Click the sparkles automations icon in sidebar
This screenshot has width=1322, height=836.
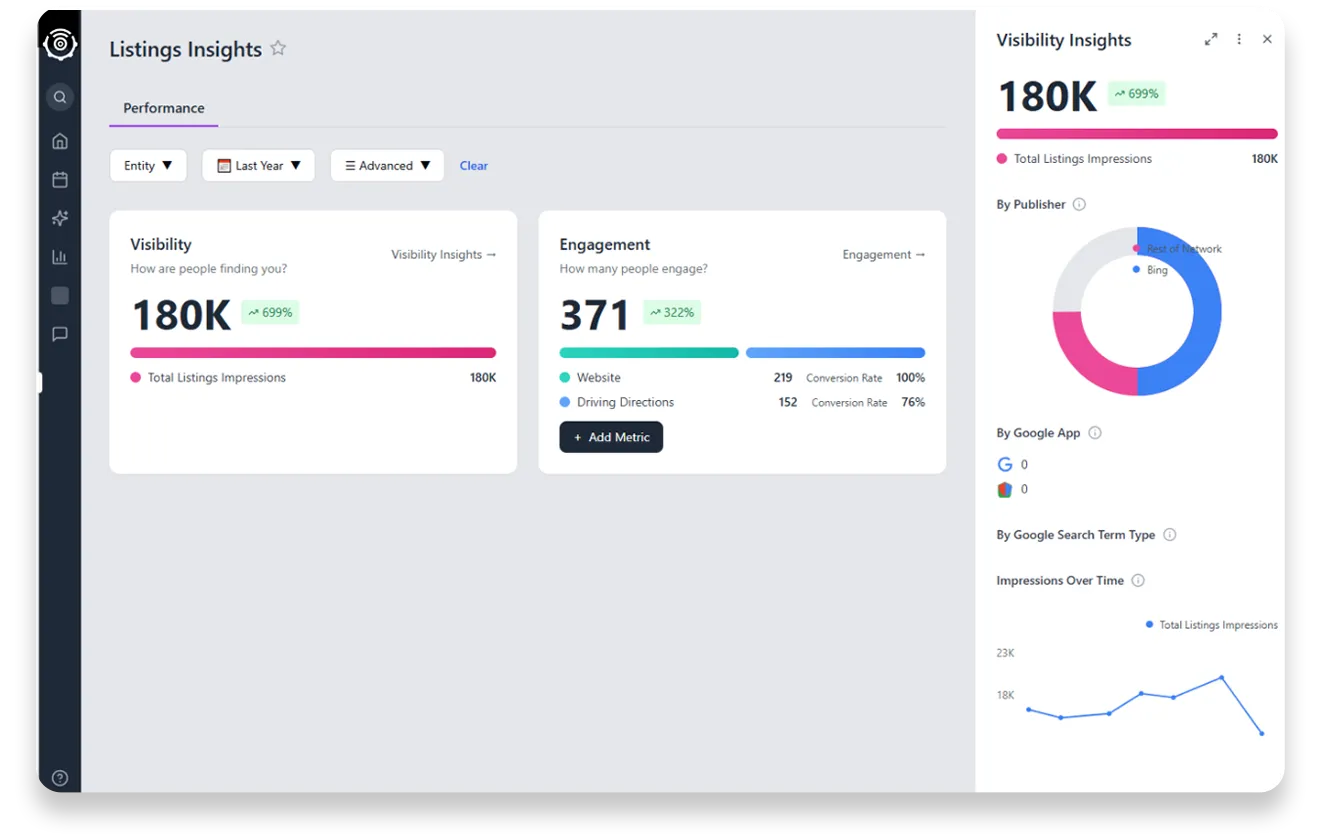click(59, 217)
